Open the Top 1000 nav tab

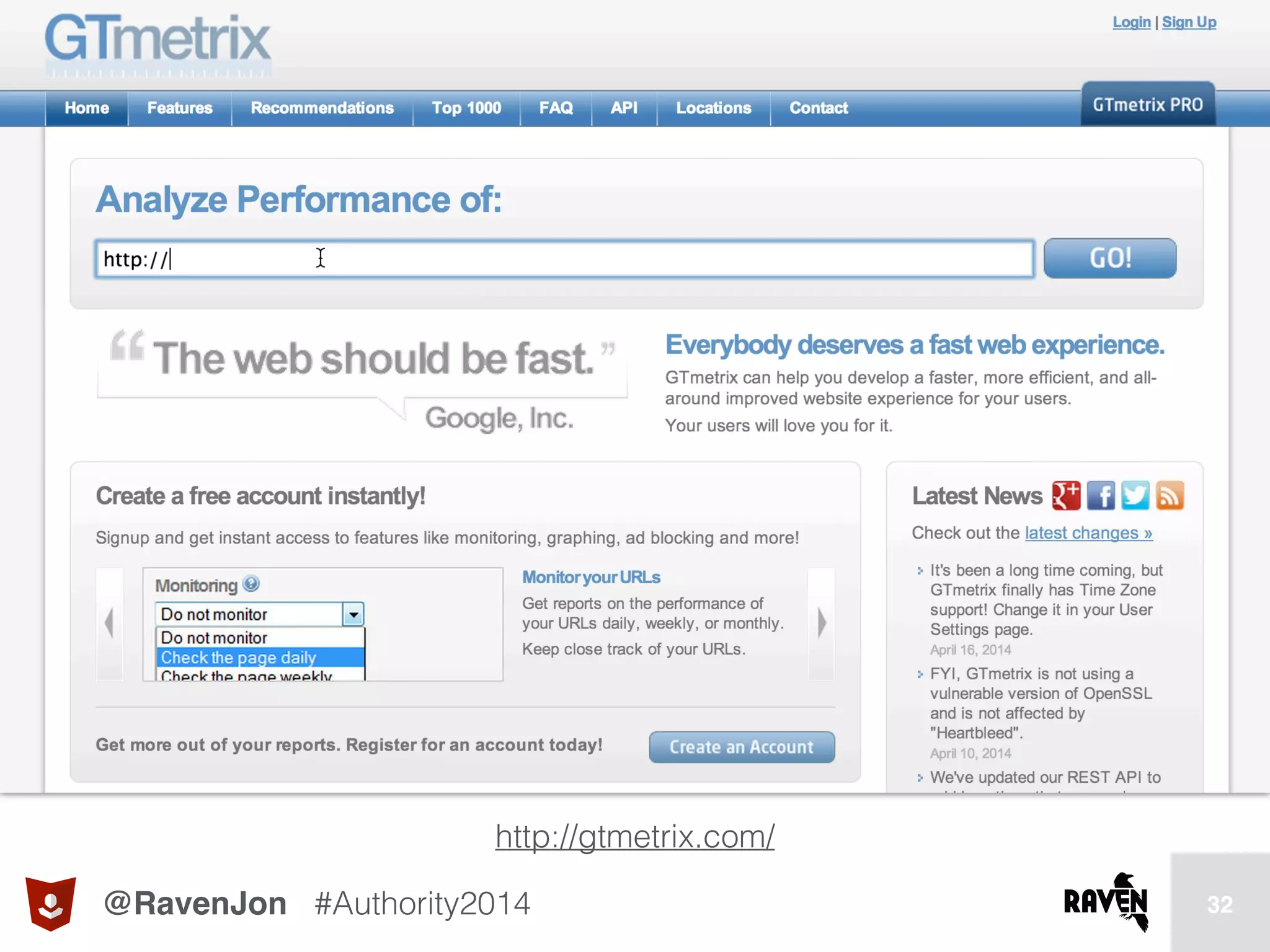coord(466,108)
